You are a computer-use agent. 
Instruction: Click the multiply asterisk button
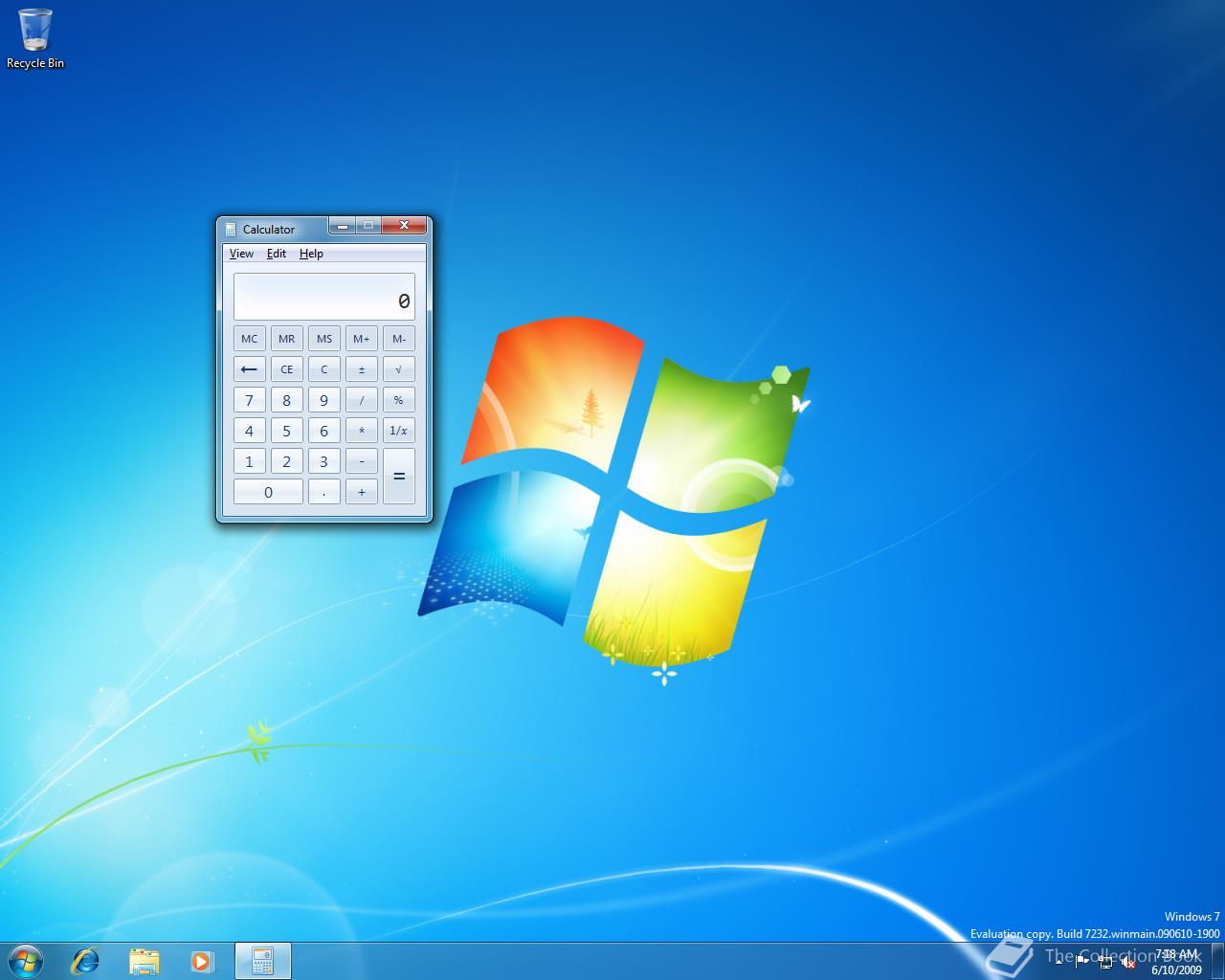coord(362,431)
